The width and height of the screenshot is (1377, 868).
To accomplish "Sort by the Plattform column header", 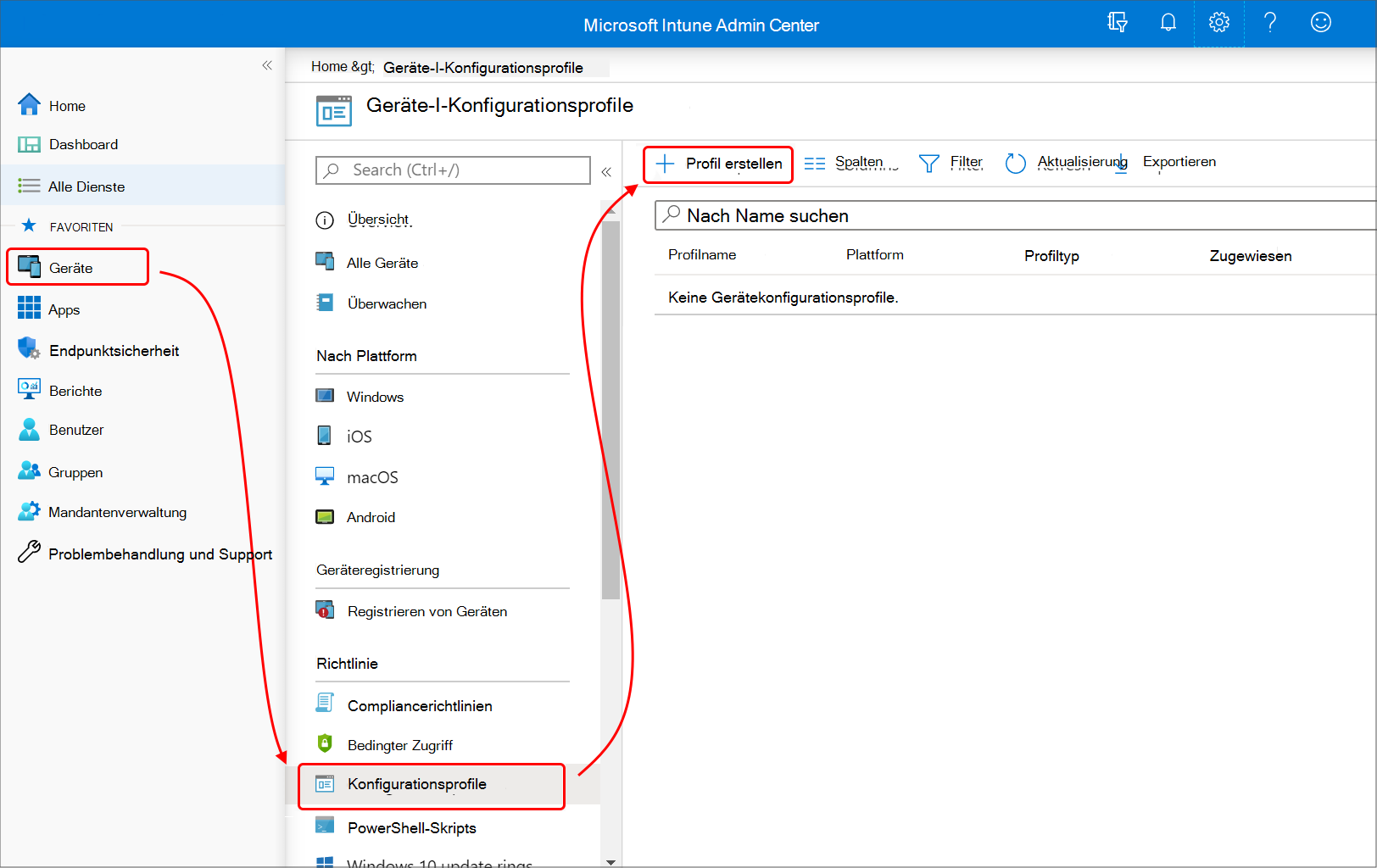I will pos(875,254).
